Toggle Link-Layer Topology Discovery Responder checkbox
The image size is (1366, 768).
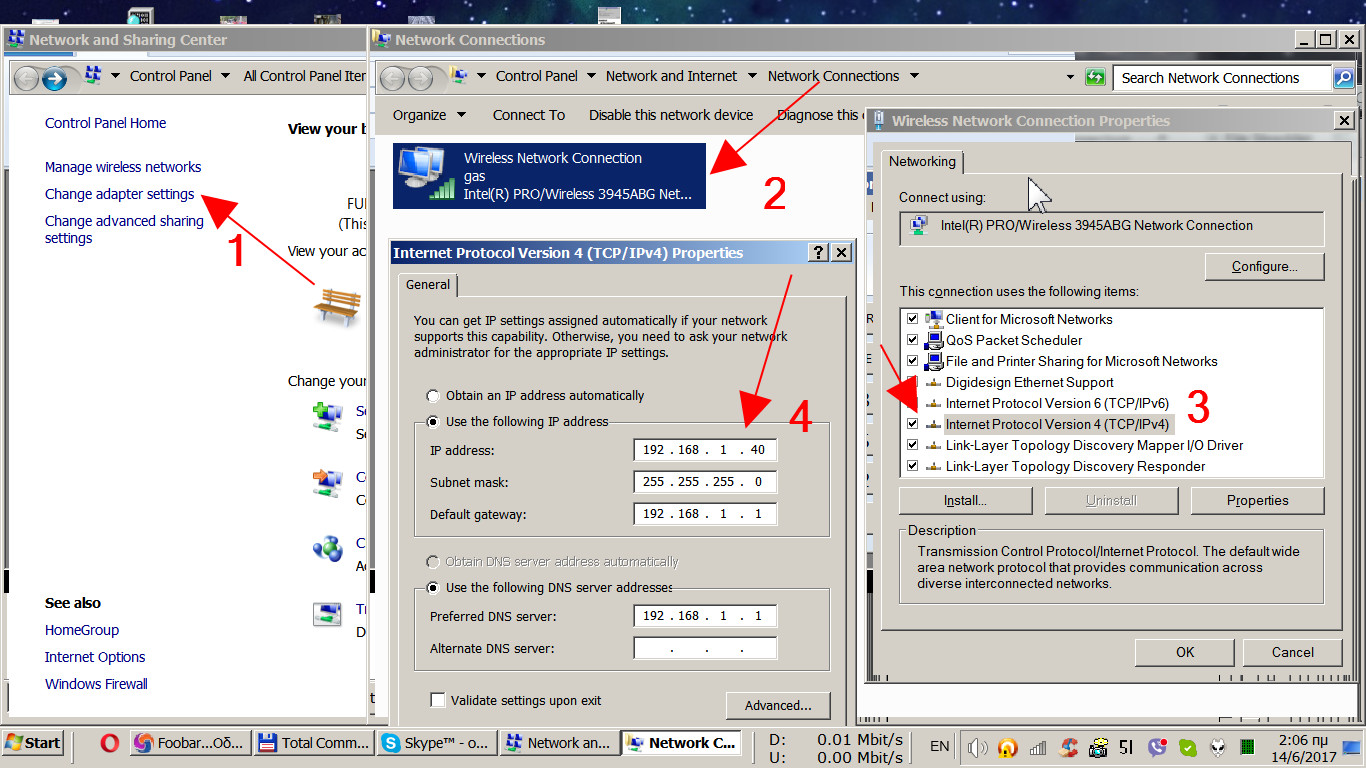pyautogui.click(x=911, y=466)
